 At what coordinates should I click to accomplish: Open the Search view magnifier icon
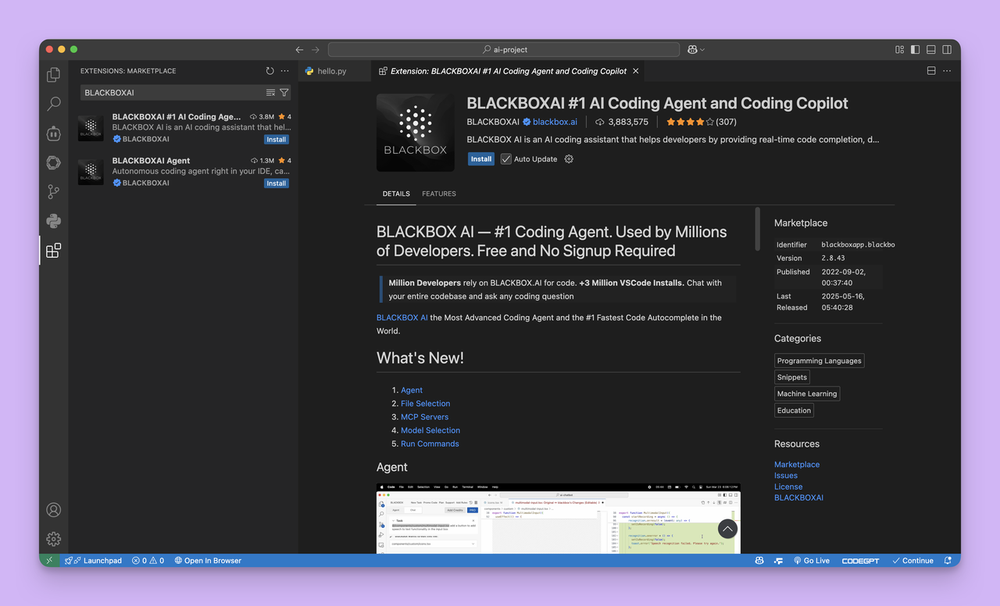click(x=54, y=103)
